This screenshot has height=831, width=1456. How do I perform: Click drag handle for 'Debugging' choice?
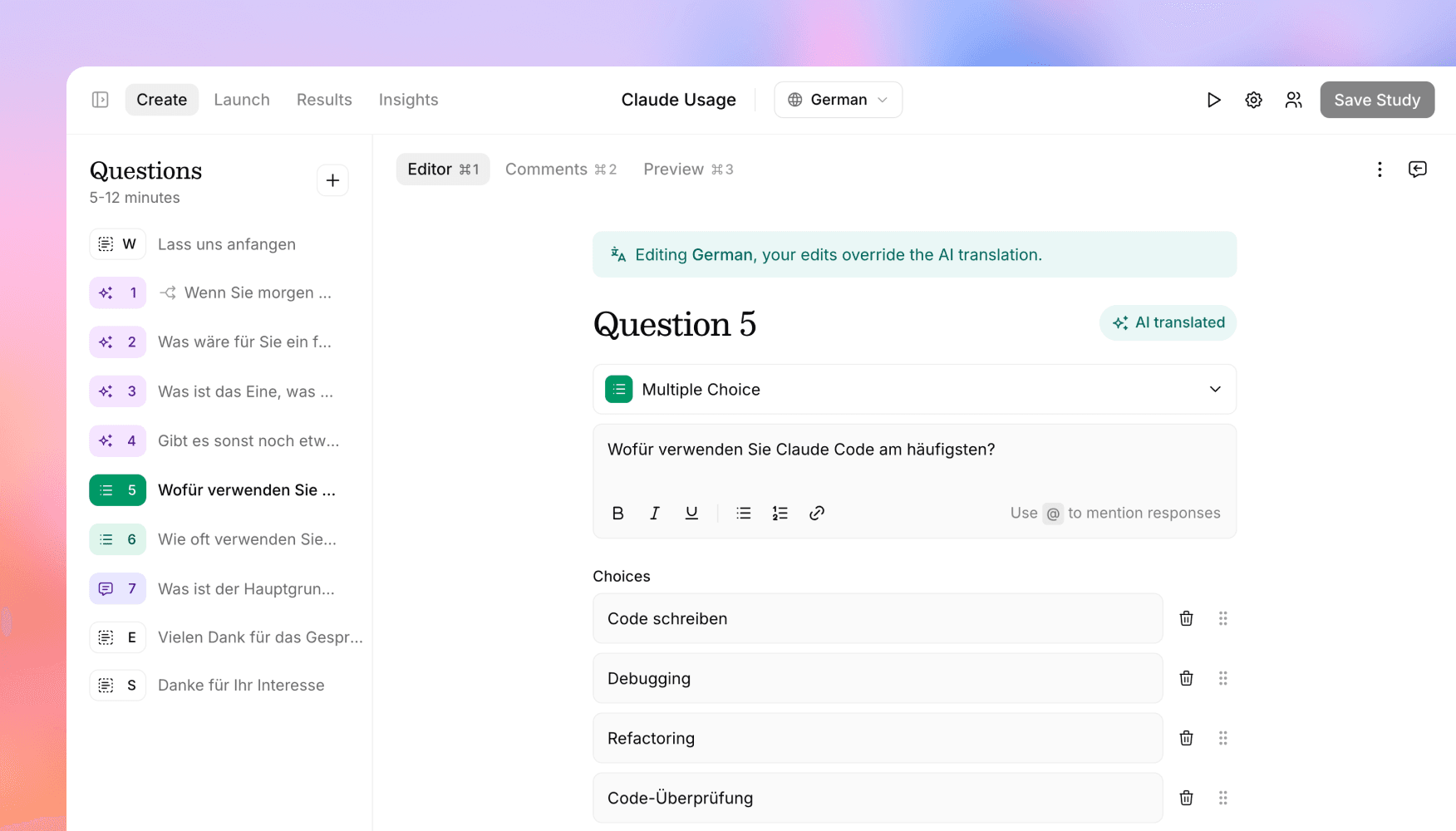pyautogui.click(x=1222, y=678)
